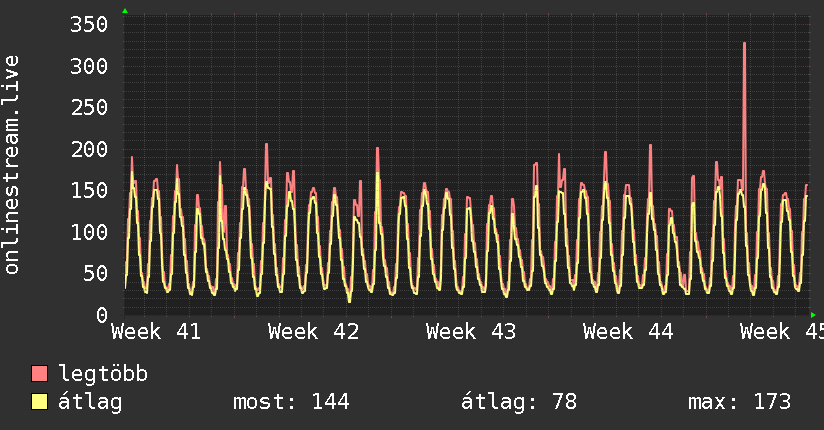Select the átlag legend label beside yellow swatch

[90, 403]
